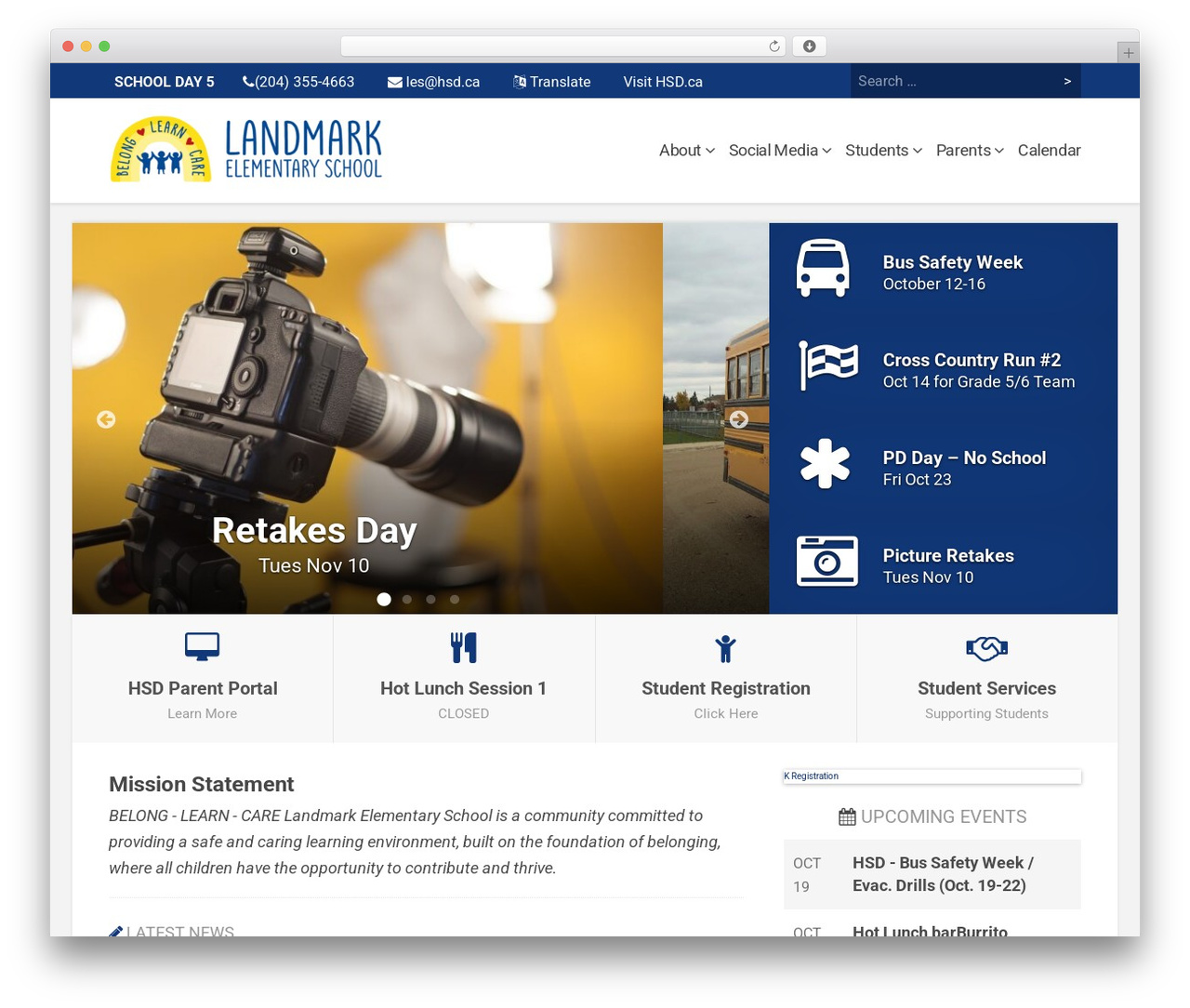The height and width of the screenshot is (1008, 1190).
Task: Open Cross Country Run #2 headline
Action: (x=972, y=360)
